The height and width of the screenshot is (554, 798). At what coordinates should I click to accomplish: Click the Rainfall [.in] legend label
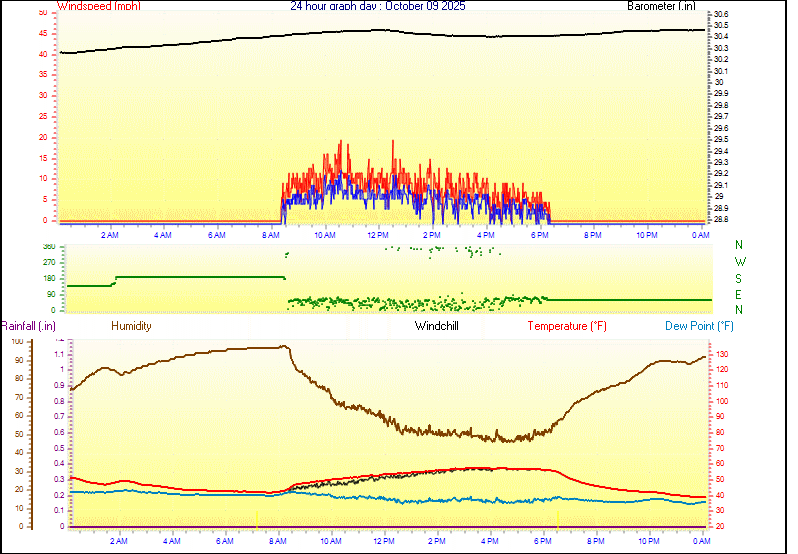(x=28, y=326)
